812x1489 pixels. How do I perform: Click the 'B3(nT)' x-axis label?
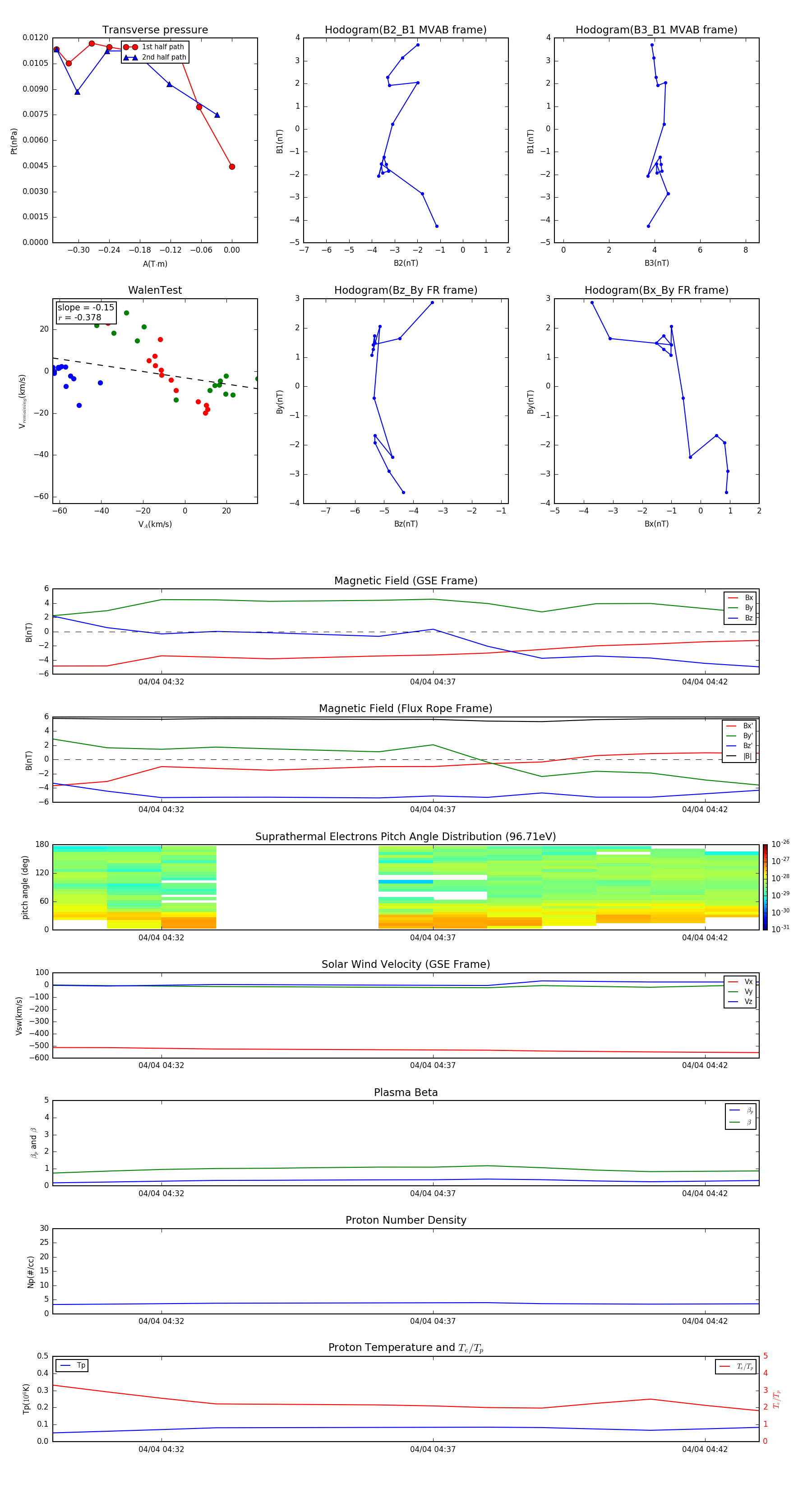(656, 263)
